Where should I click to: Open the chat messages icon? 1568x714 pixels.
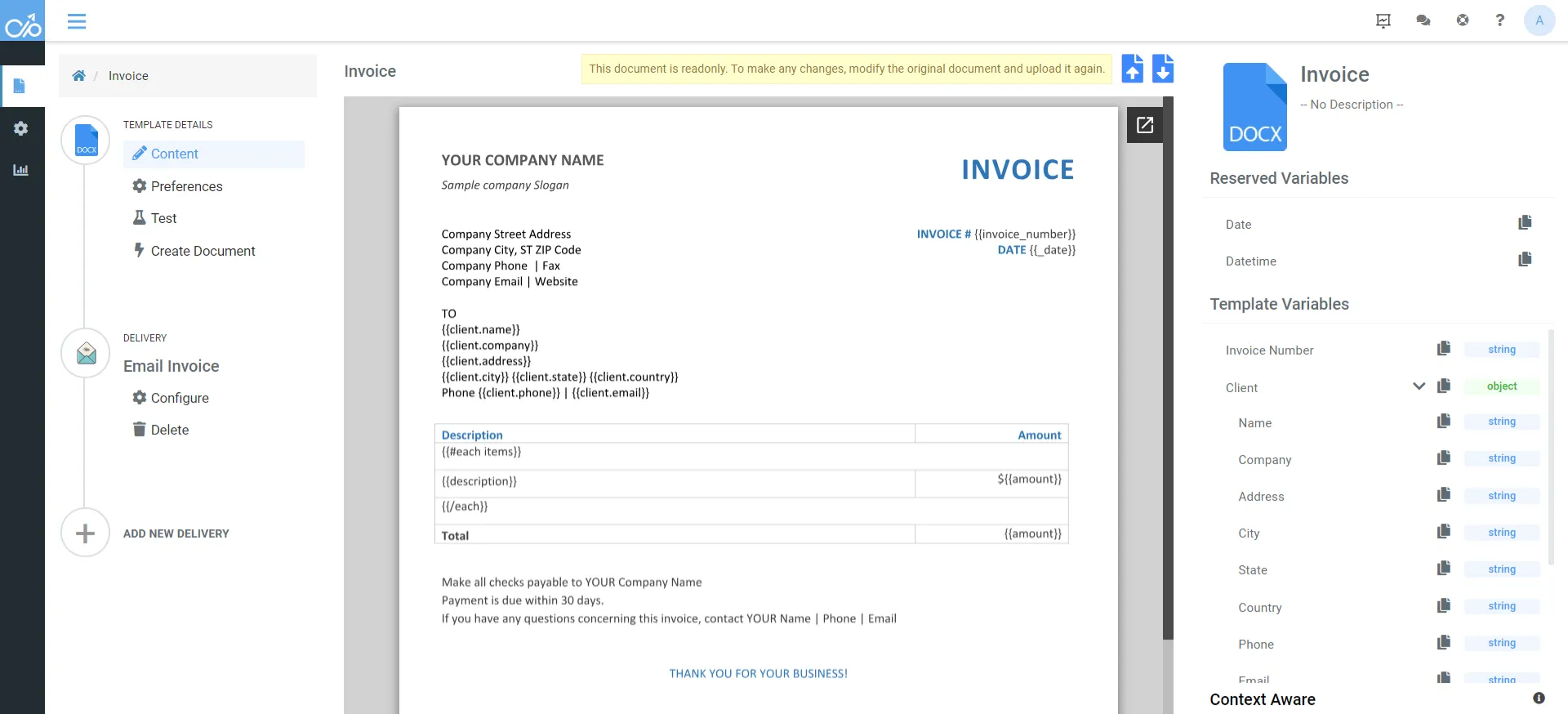pos(1423,20)
